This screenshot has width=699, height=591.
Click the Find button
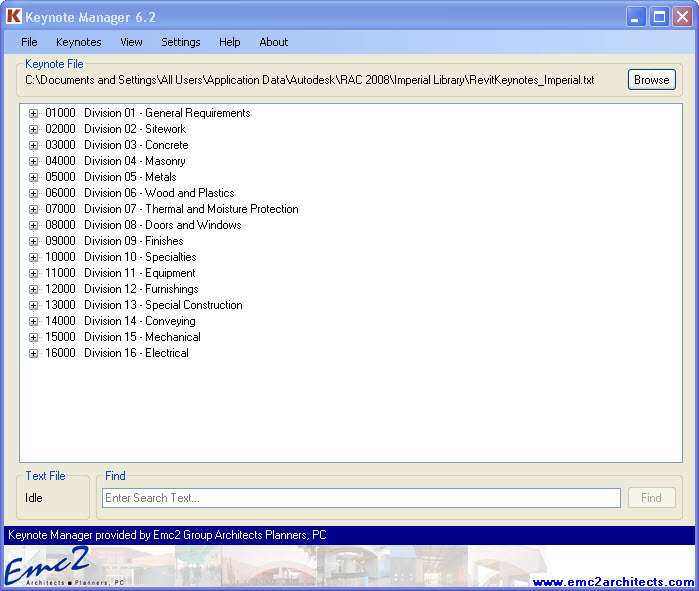[x=651, y=498]
